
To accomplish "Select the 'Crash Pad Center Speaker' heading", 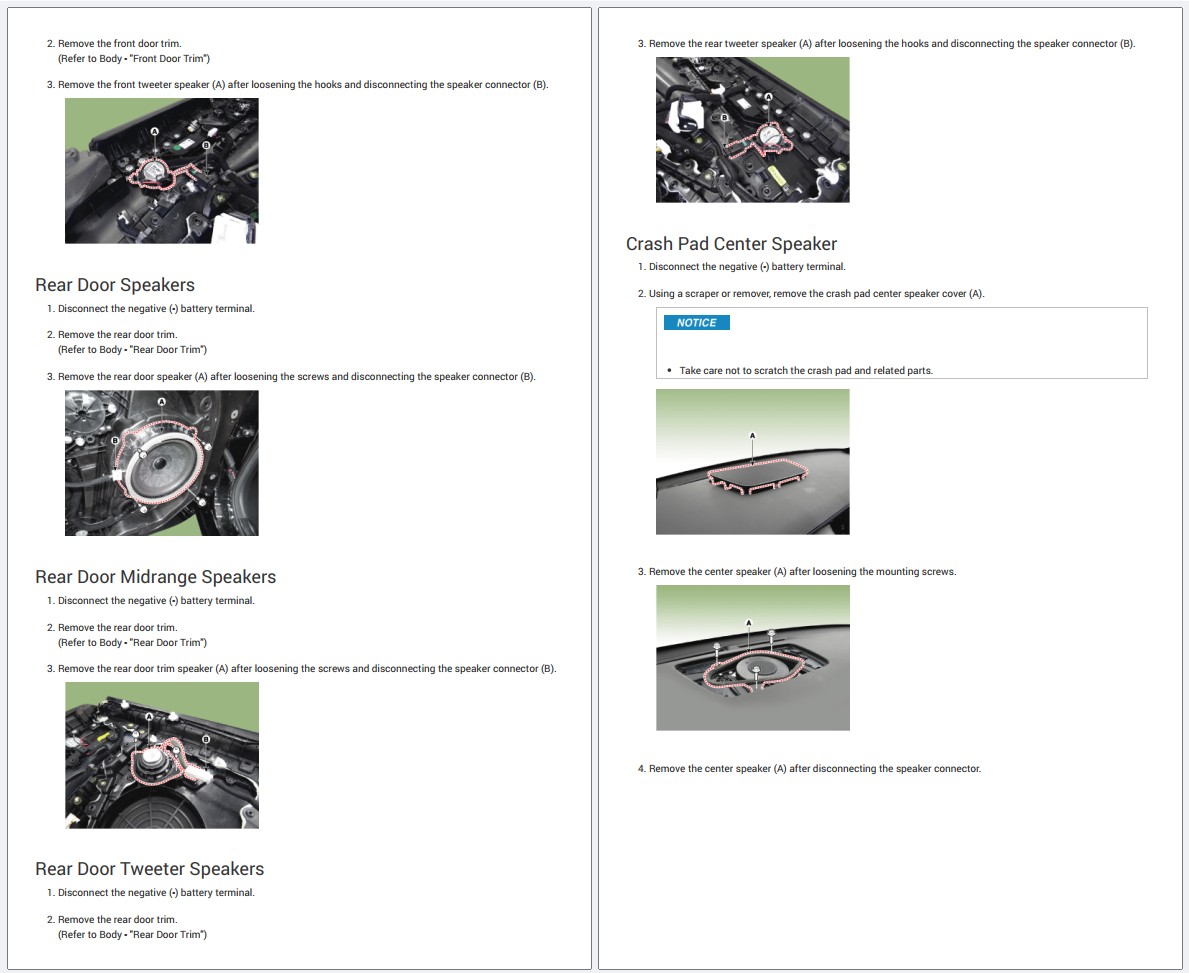I will click(731, 244).
